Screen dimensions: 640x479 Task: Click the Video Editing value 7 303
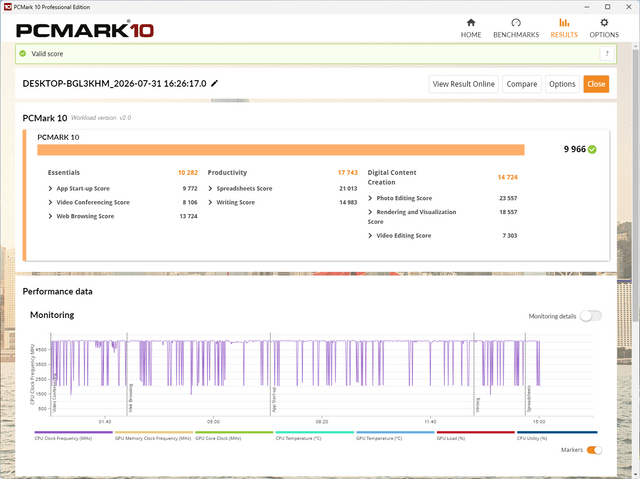point(510,236)
